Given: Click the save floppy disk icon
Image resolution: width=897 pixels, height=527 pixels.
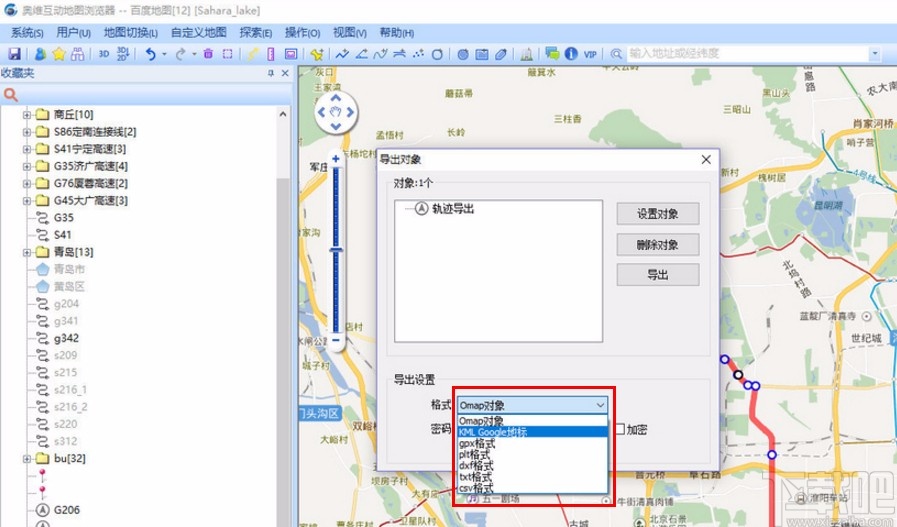Looking at the screenshot, I should pos(14,54).
